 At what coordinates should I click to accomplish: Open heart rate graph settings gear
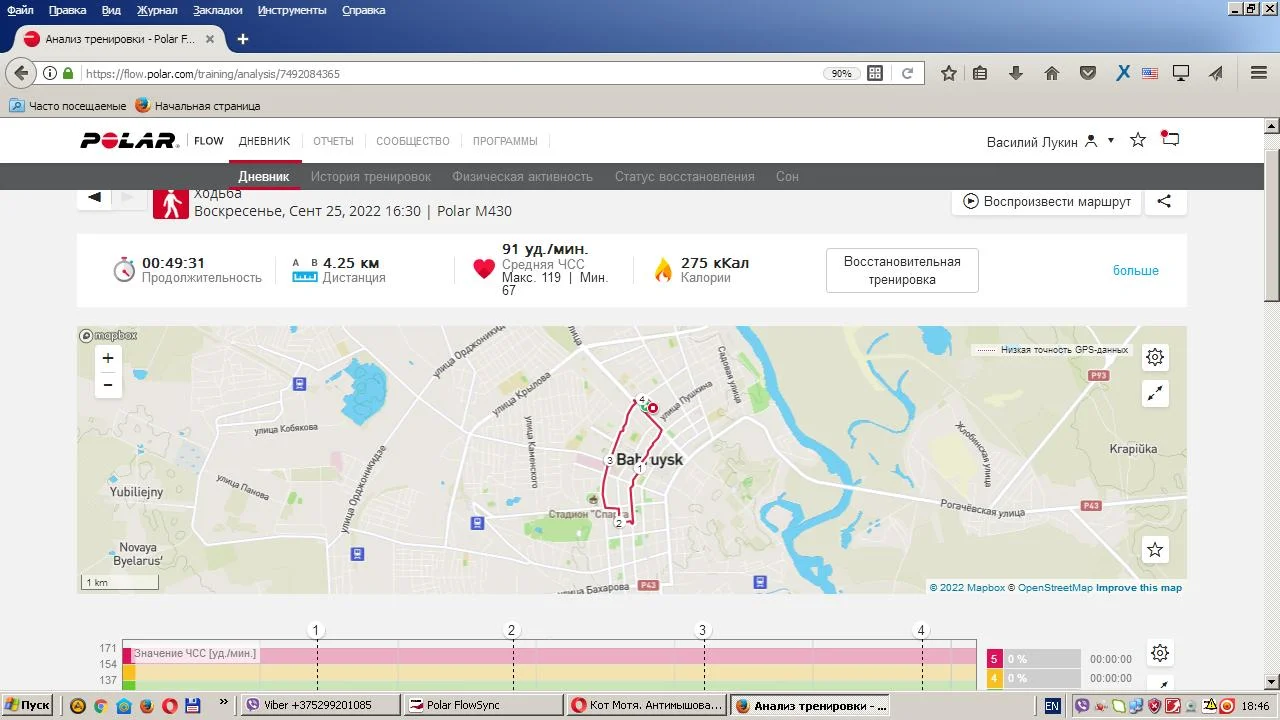(x=1159, y=653)
